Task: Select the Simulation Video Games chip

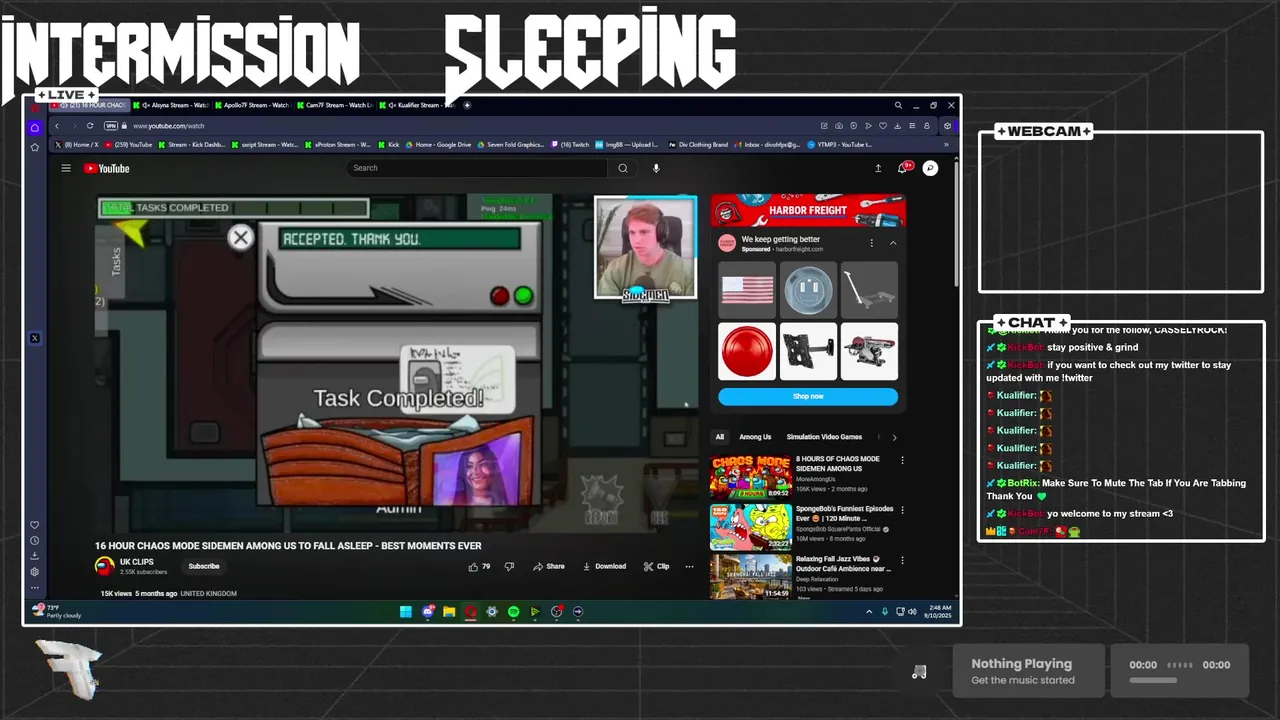Action: (x=824, y=437)
